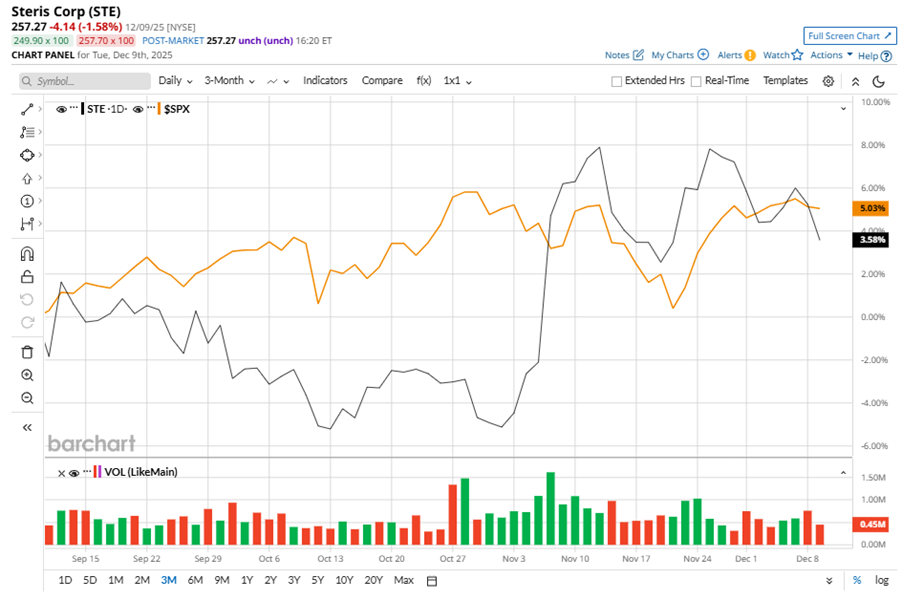Select the 1D range tab
The image size is (902, 600).
65,580
